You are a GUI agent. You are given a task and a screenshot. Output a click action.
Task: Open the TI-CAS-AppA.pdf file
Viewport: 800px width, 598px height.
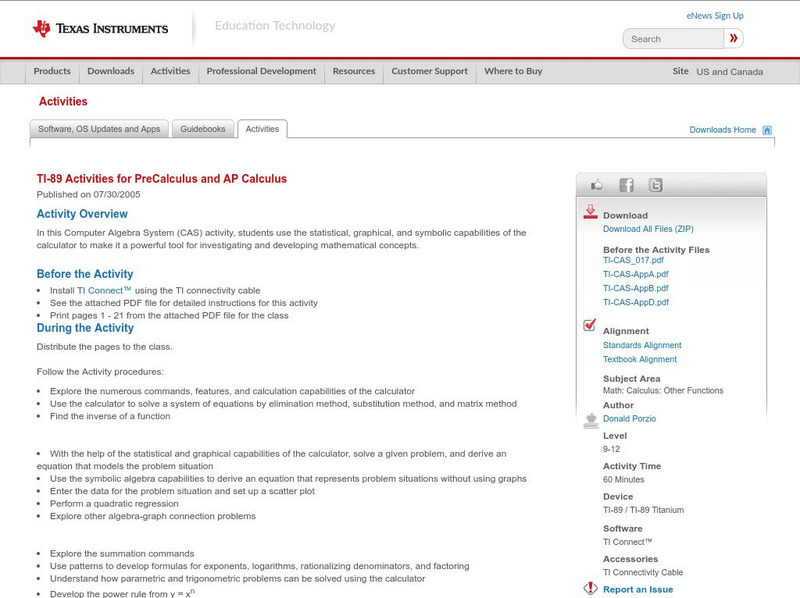pos(636,274)
